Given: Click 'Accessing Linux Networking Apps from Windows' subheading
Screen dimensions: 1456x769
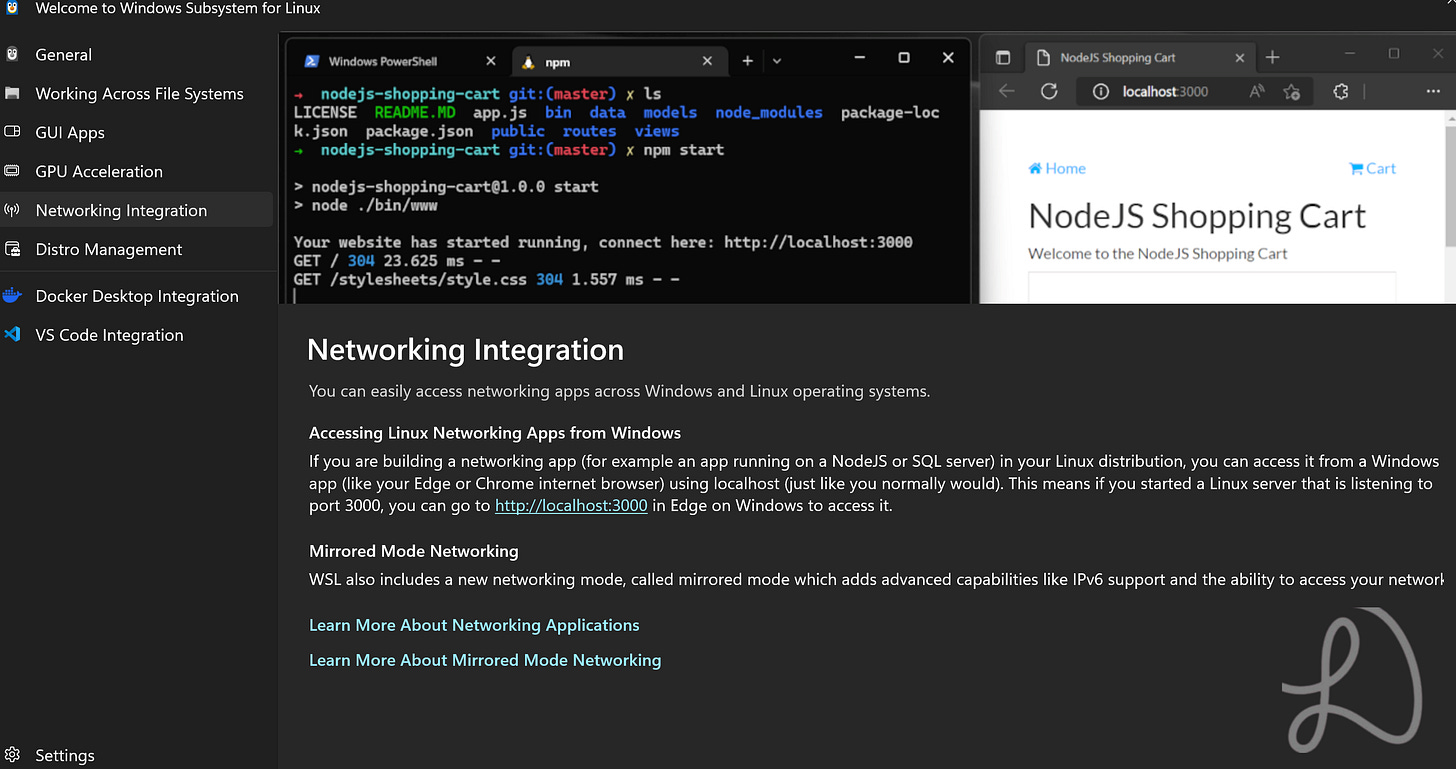Looking at the screenshot, I should (495, 433).
